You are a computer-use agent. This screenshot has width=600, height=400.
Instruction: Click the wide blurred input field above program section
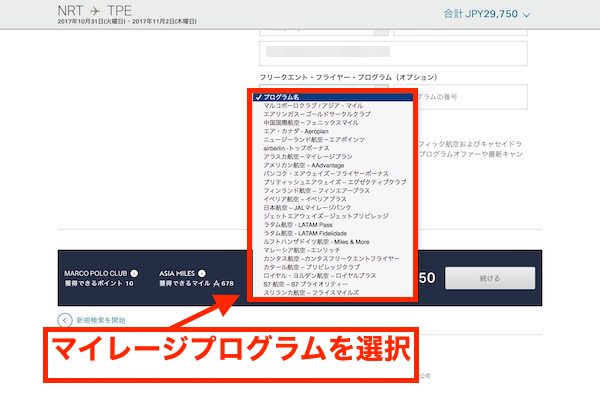393,53
